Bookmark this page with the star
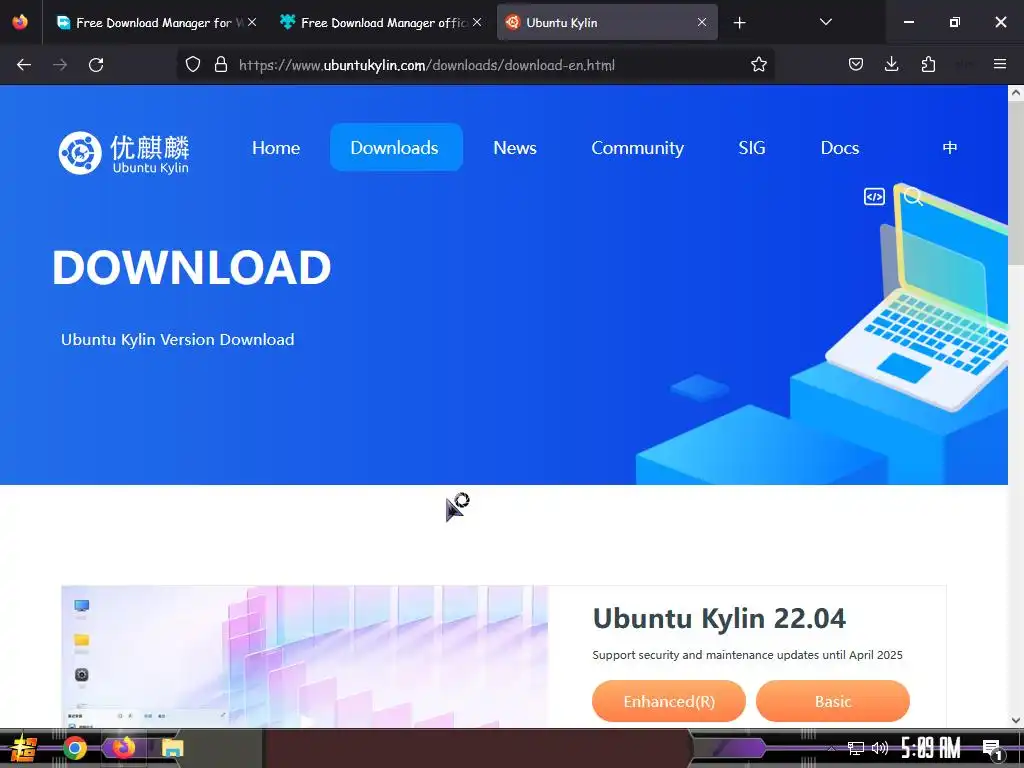 pos(758,65)
